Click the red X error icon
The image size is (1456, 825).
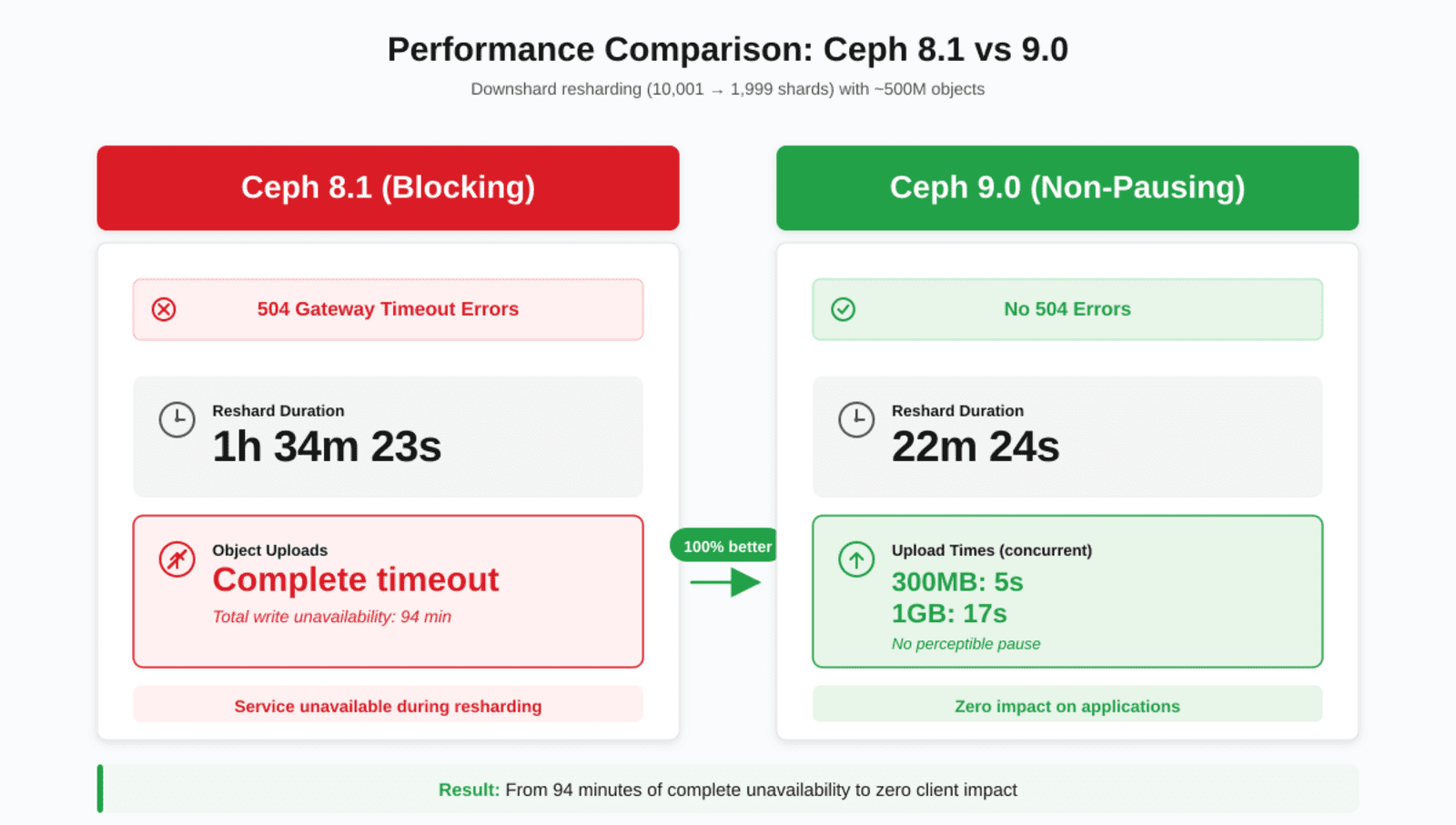(164, 309)
